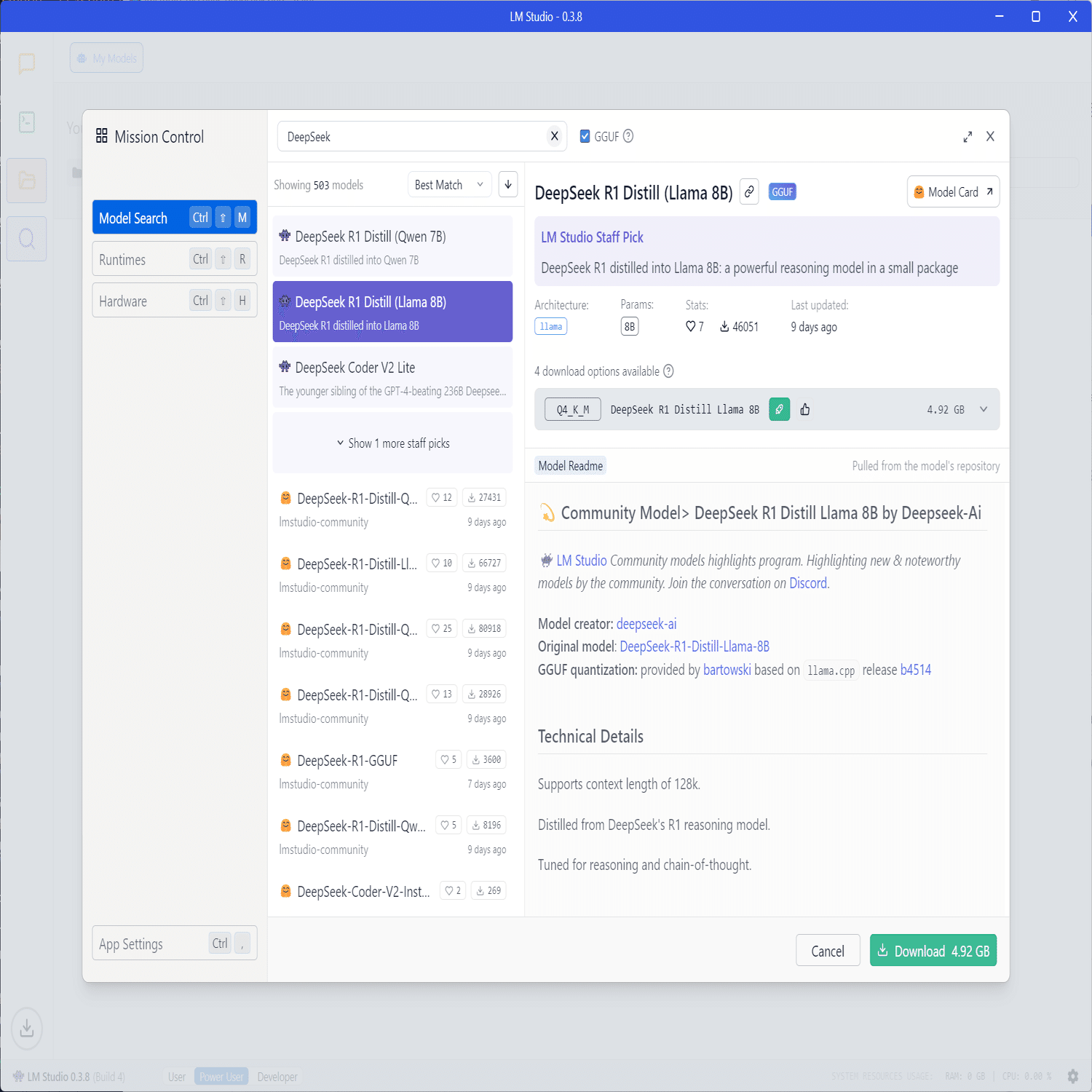Expand the Q4_K_M download options chevron
Viewport: 1092px width, 1092px height.
click(x=984, y=409)
